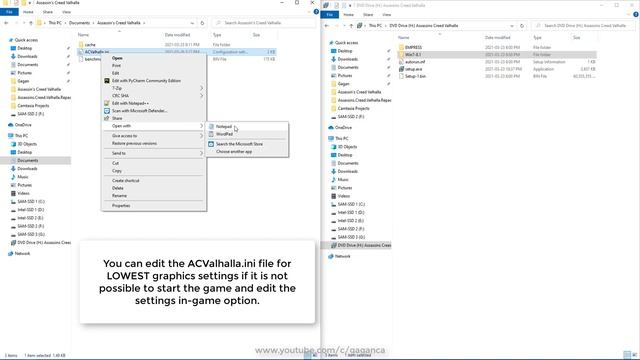Click This PC in DVD window breadcrumb path
Image resolution: width=640 pixels, height=360 pixels.
click(x=375, y=26)
